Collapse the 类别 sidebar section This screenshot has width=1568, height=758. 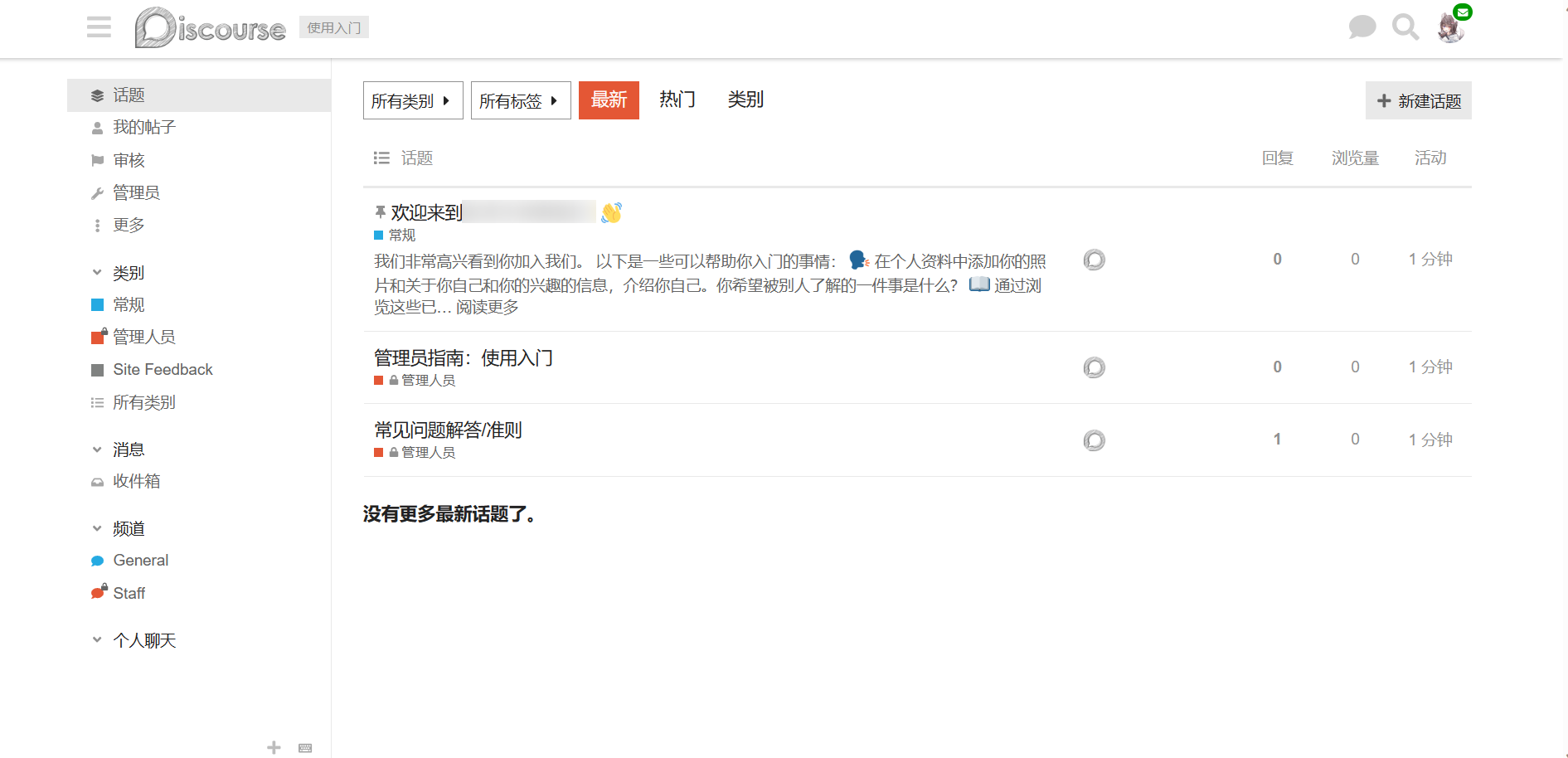click(97, 273)
